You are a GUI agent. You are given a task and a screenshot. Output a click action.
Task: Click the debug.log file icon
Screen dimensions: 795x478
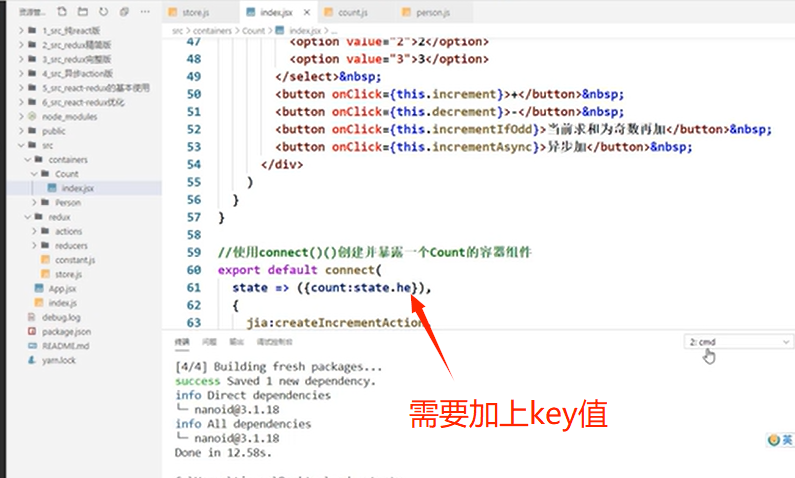click(32, 317)
